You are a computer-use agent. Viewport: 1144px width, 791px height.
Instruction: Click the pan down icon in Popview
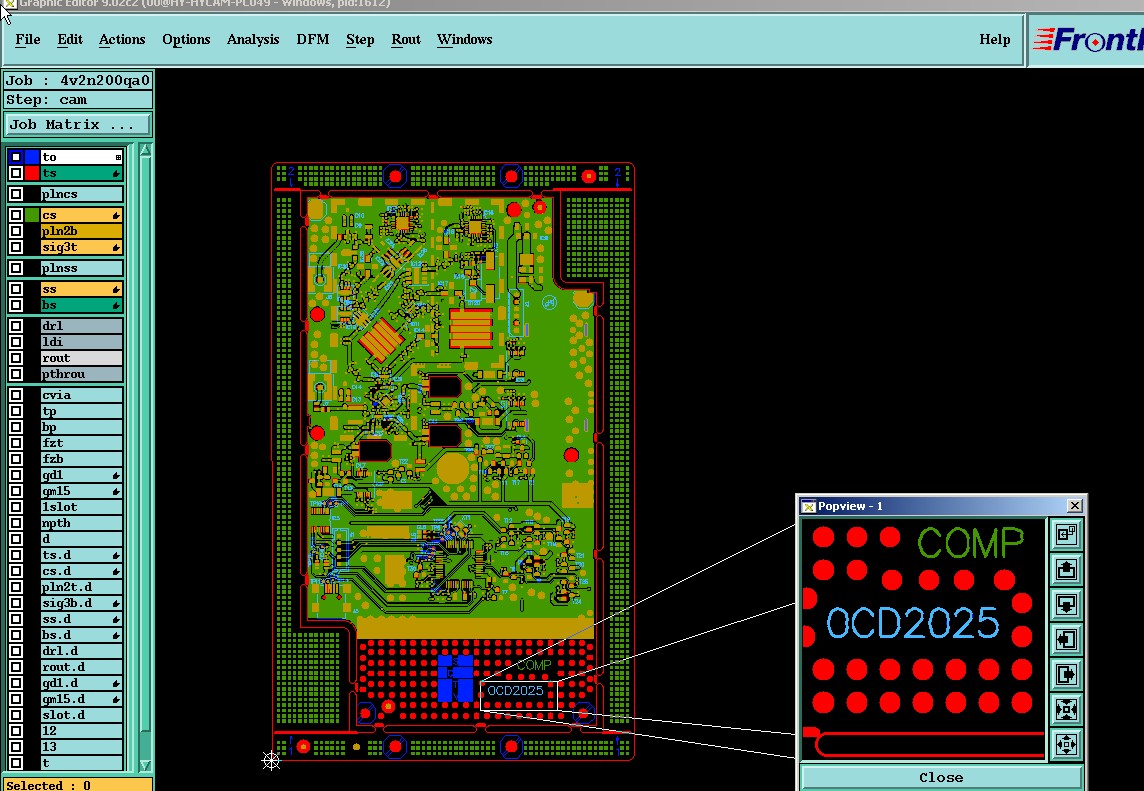[x=1066, y=604]
